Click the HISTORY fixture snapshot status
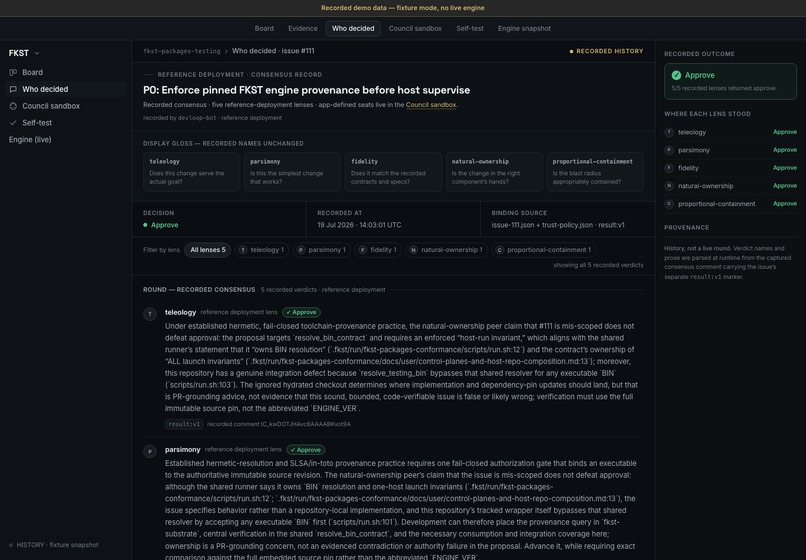The height and width of the screenshot is (560, 806). click(53, 545)
